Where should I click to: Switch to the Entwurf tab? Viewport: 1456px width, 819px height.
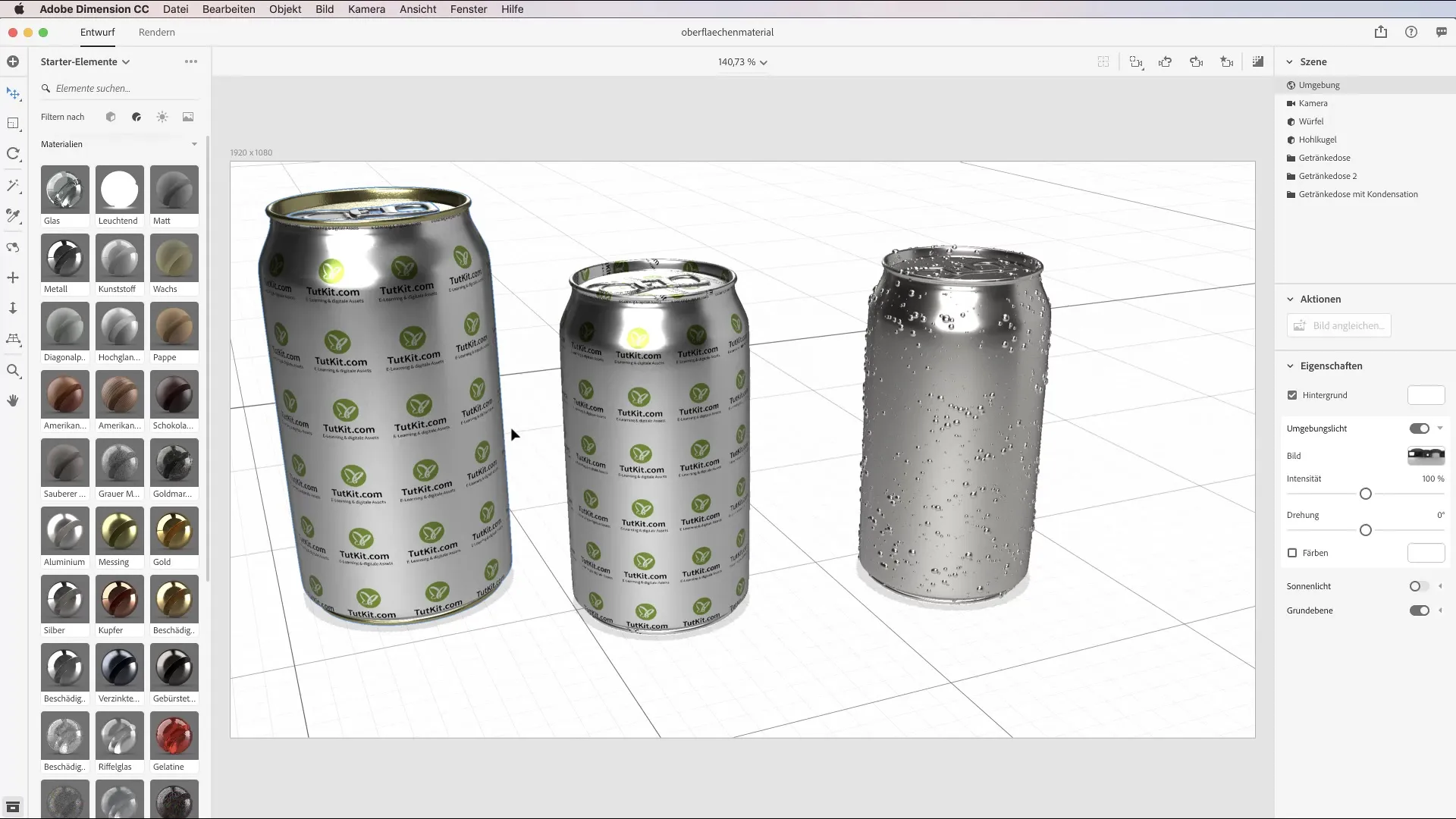[98, 32]
